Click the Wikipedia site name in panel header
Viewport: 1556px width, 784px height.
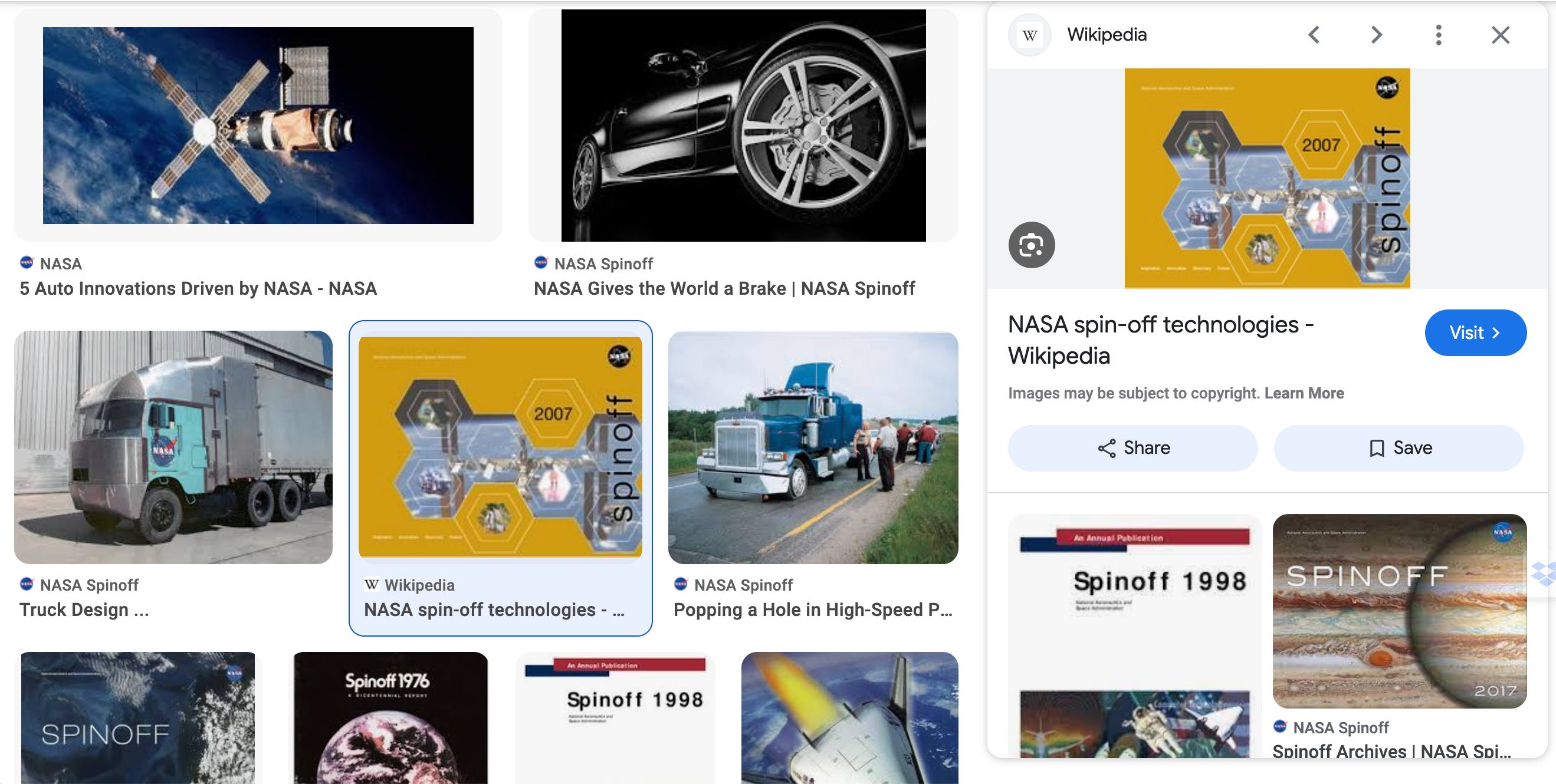(1107, 34)
